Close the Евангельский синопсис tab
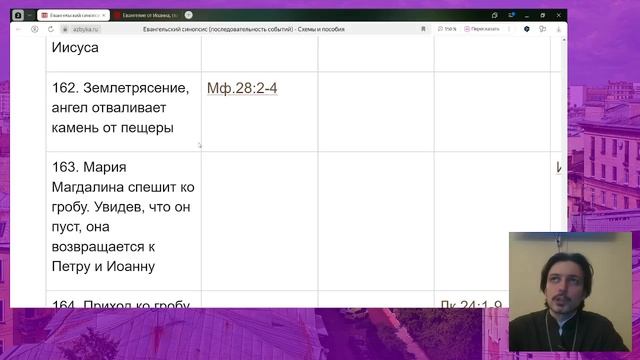This screenshot has height=360, width=640. coord(104,15)
